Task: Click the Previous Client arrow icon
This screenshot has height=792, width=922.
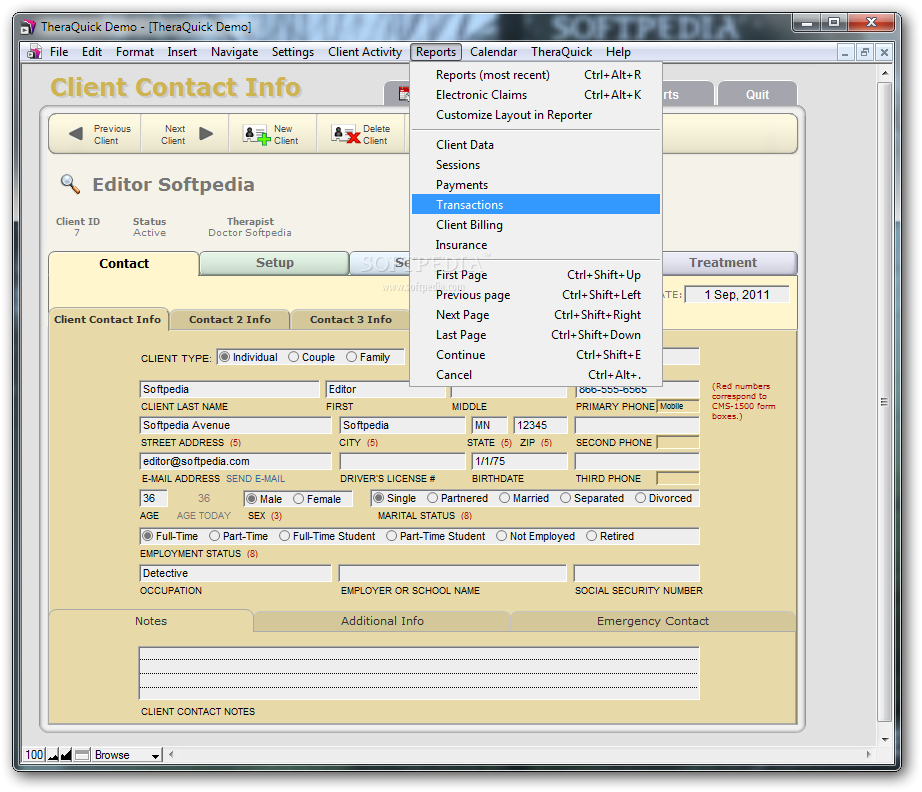Action: coord(76,133)
